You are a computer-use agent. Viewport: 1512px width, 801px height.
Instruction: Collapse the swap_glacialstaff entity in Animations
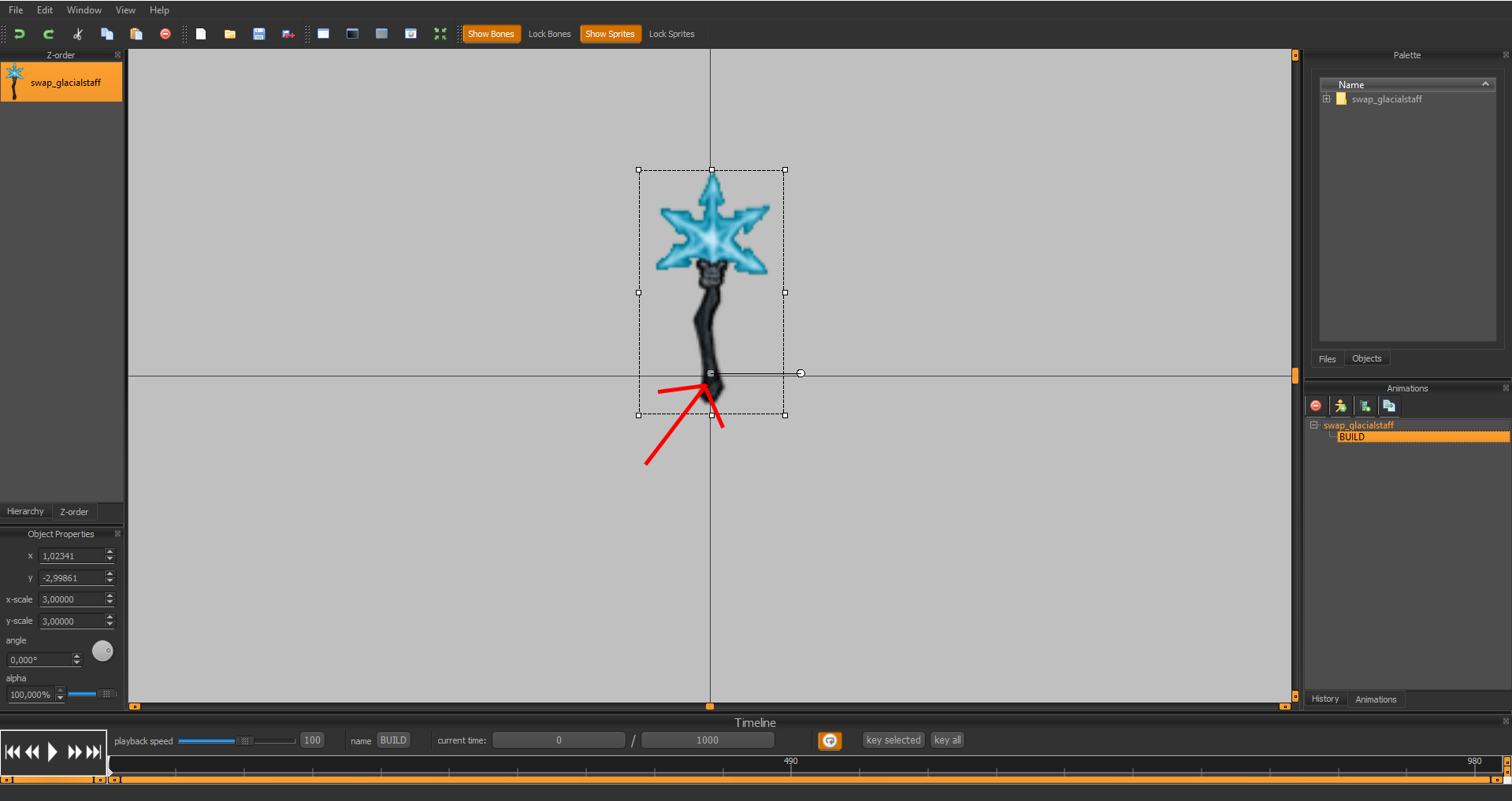1313,425
